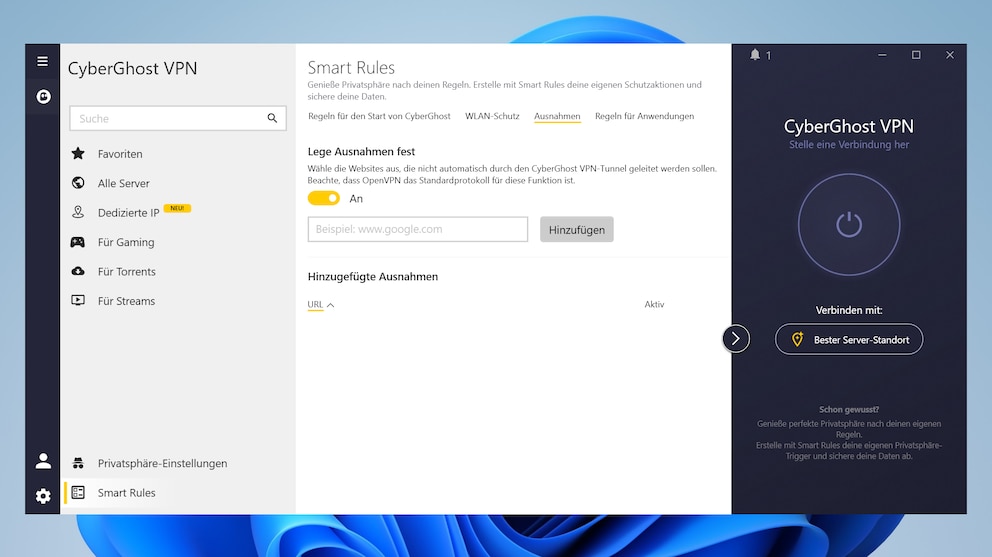The image size is (992, 557).
Task: Click the location pin icon in Bester Server-Standort
Action: coord(797,340)
